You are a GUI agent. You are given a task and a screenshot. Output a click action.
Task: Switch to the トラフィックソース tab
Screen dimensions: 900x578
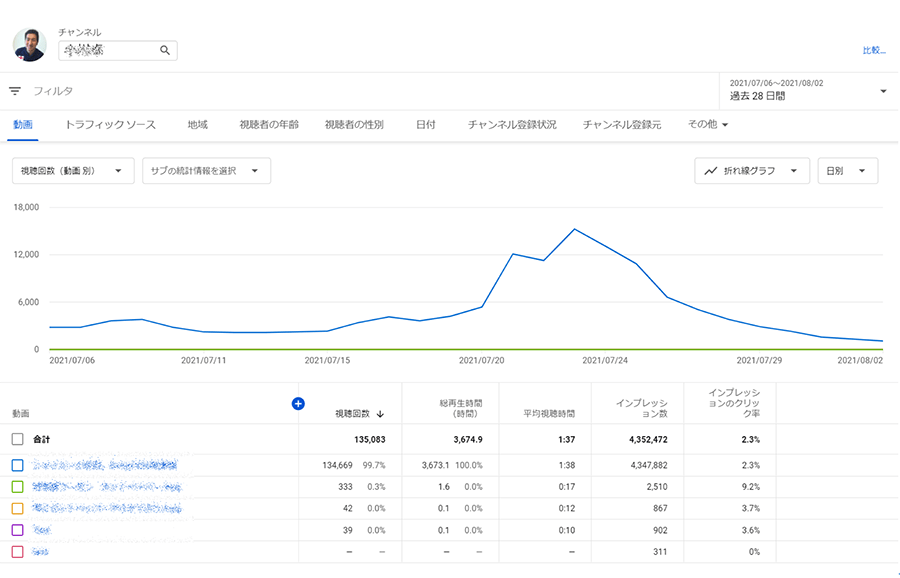point(110,125)
